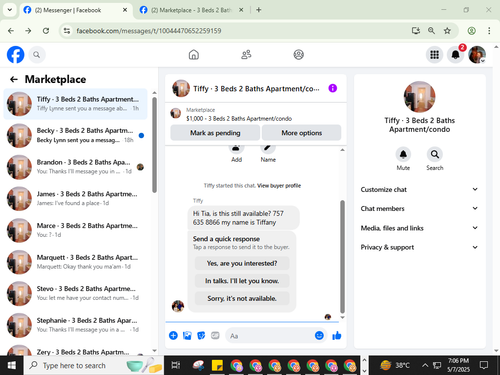This screenshot has height=375, width=500.
Task: Open Brandon conversation in chat list
Action: 75,167
